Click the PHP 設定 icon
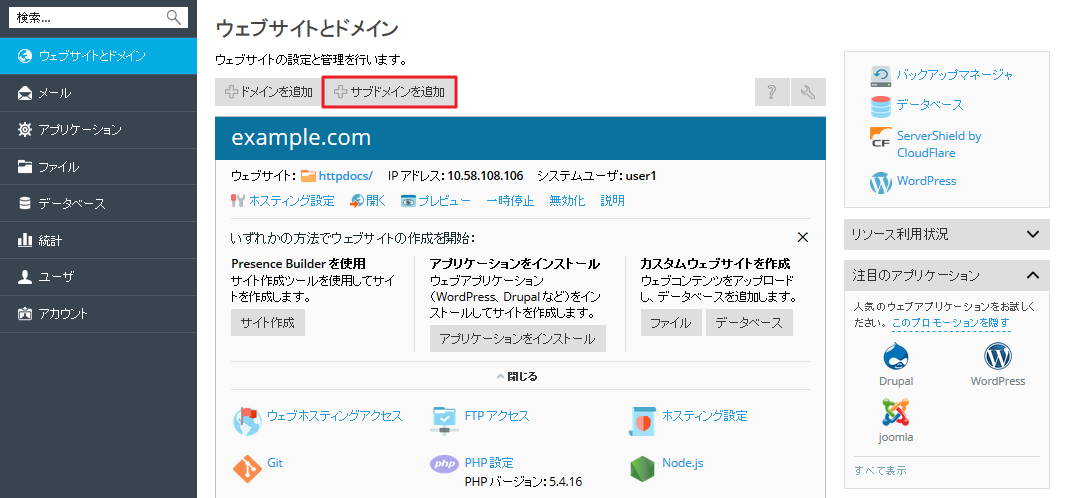This screenshot has width=1067, height=498. pos(444,464)
